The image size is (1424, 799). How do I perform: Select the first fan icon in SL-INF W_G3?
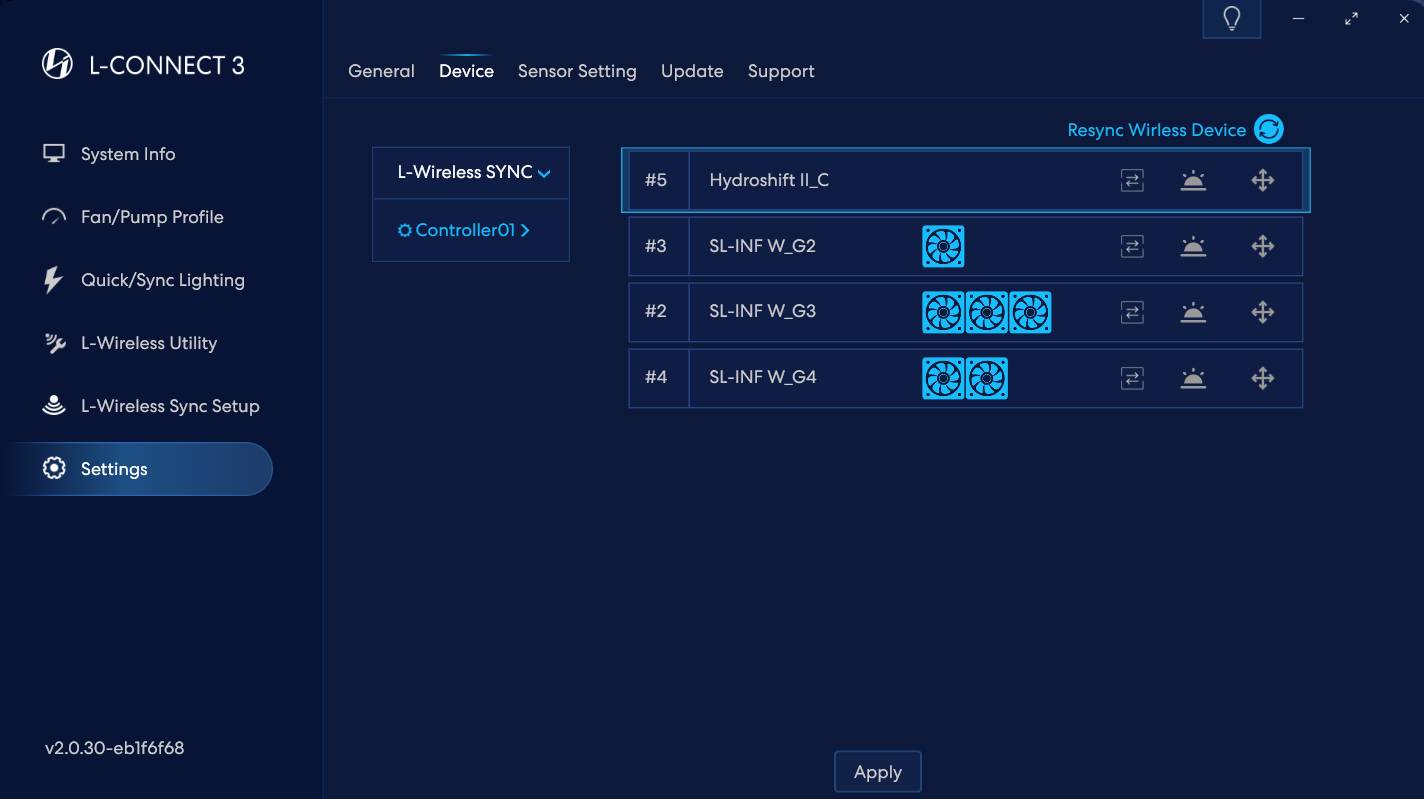(x=943, y=312)
